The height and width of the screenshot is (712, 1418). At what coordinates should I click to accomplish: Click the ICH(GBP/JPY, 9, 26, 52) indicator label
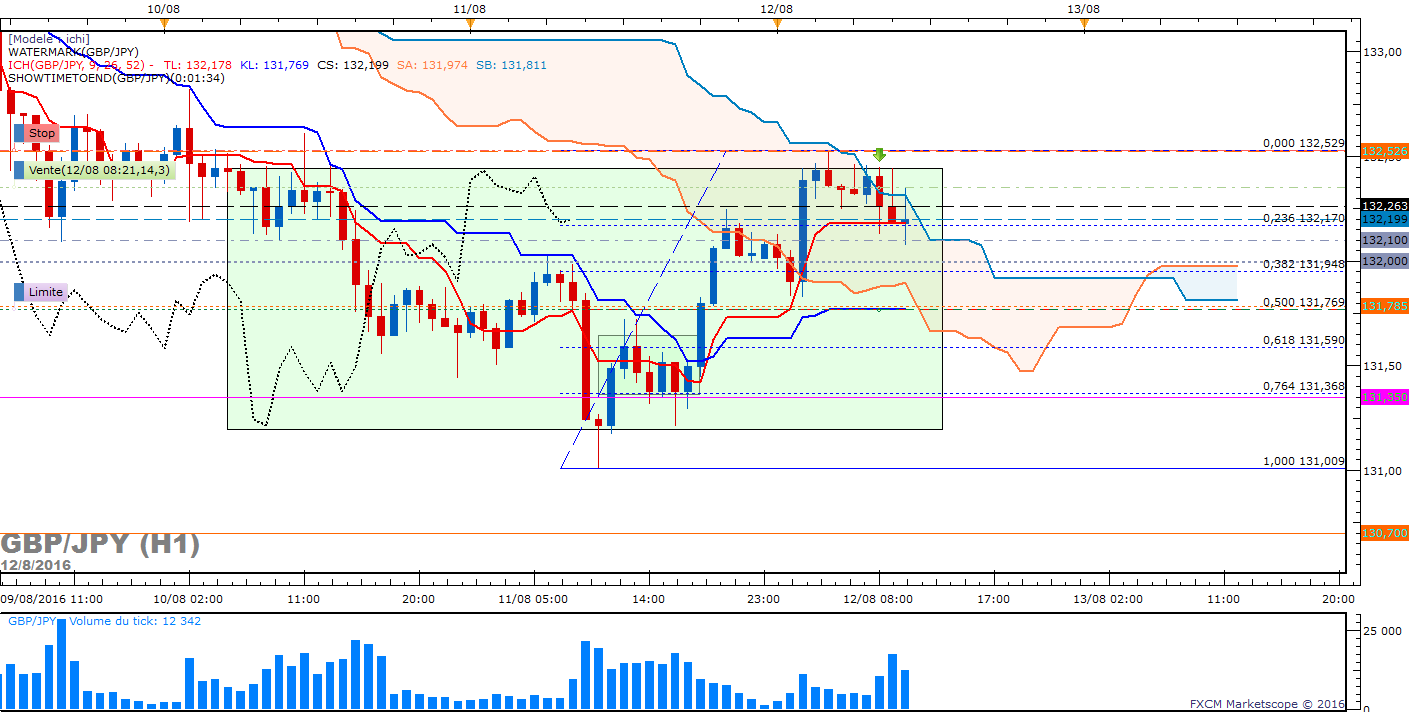77,65
